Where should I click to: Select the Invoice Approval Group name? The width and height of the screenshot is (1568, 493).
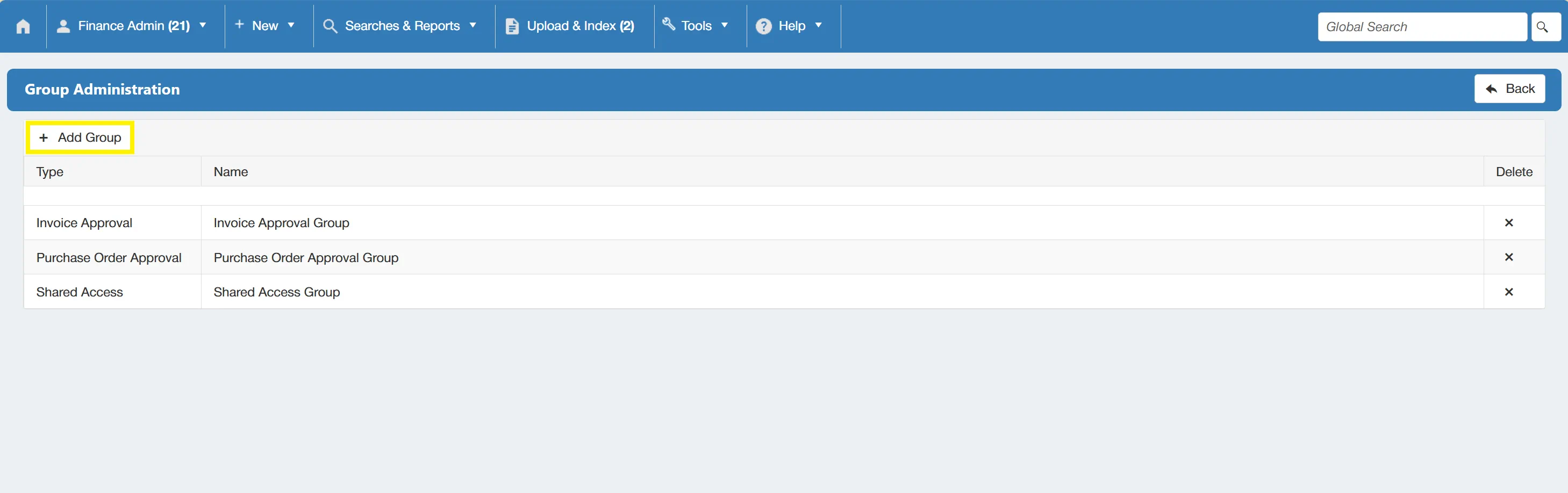tap(281, 223)
